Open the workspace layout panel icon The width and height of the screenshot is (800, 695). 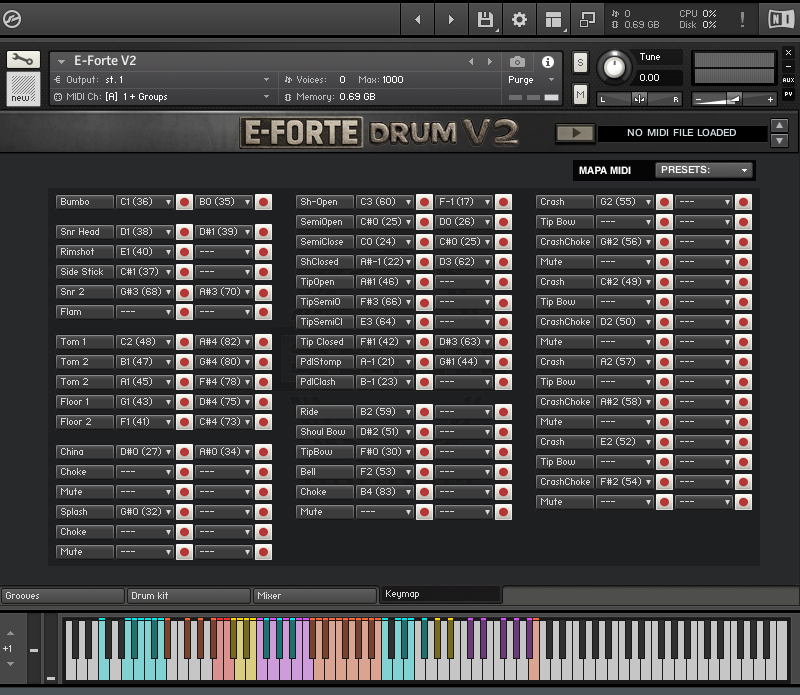[554, 19]
